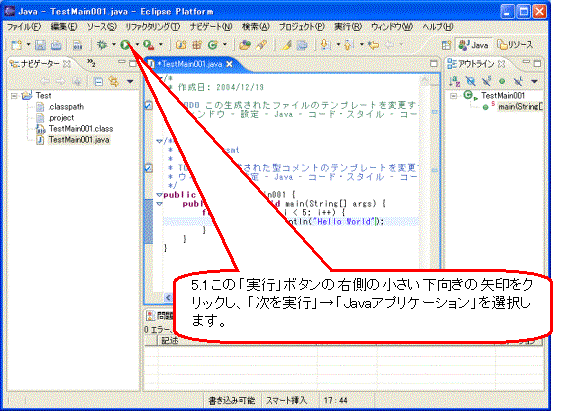This screenshot has height=411, width=565.
Task: Open dropdown next to External Tools icon
Action: [161, 45]
